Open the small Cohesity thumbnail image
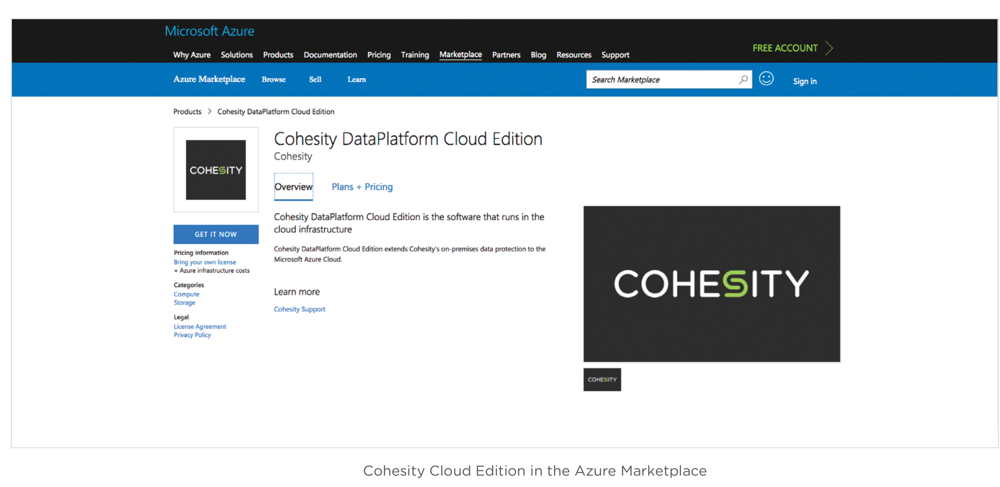Screen dimensions: 1000x487 pyautogui.click(x=602, y=380)
